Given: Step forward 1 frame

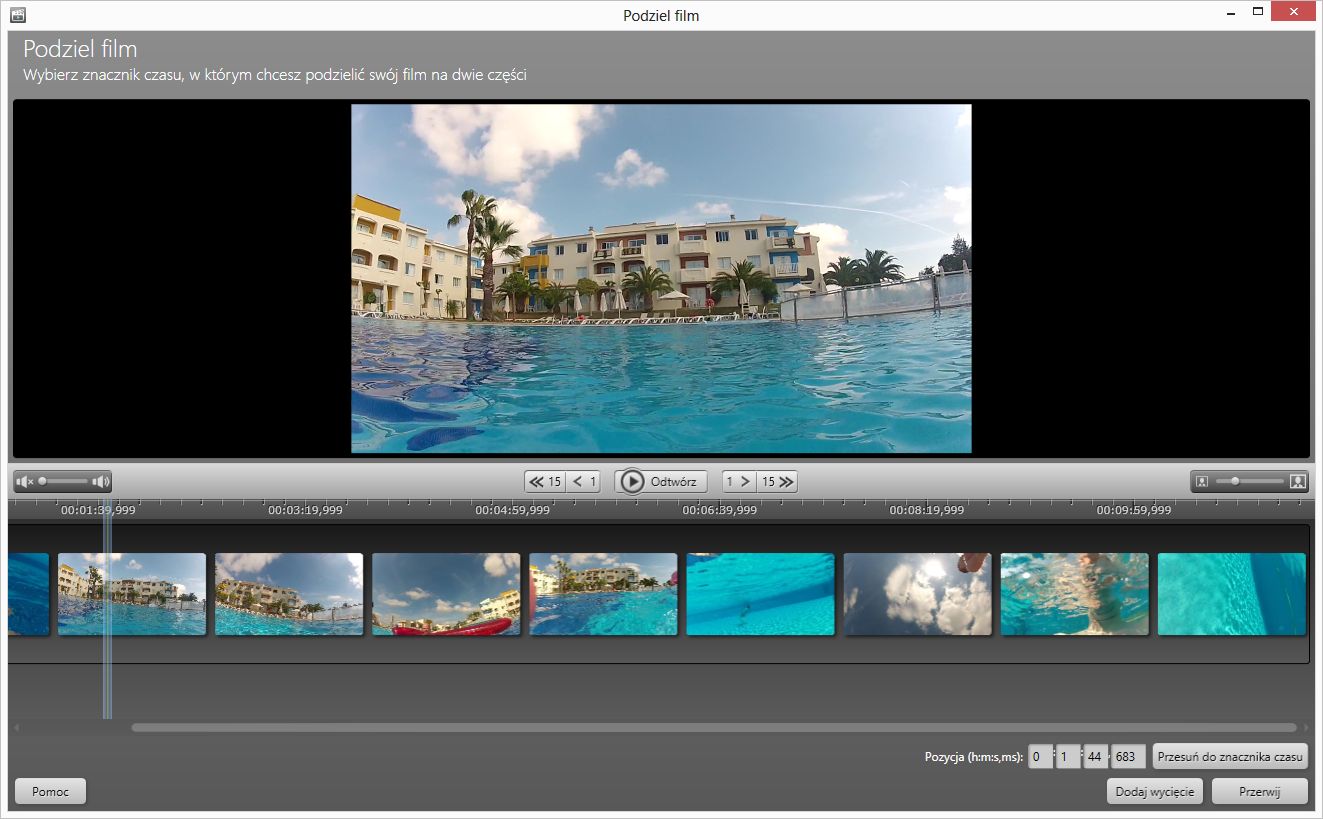Looking at the screenshot, I should (739, 482).
